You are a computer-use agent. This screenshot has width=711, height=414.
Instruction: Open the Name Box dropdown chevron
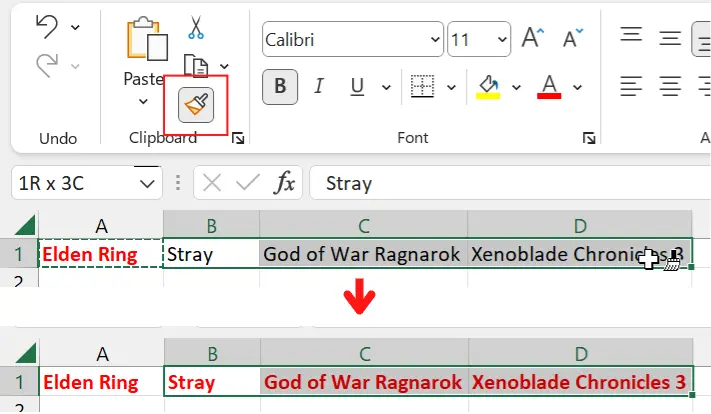pyautogui.click(x=147, y=184)
